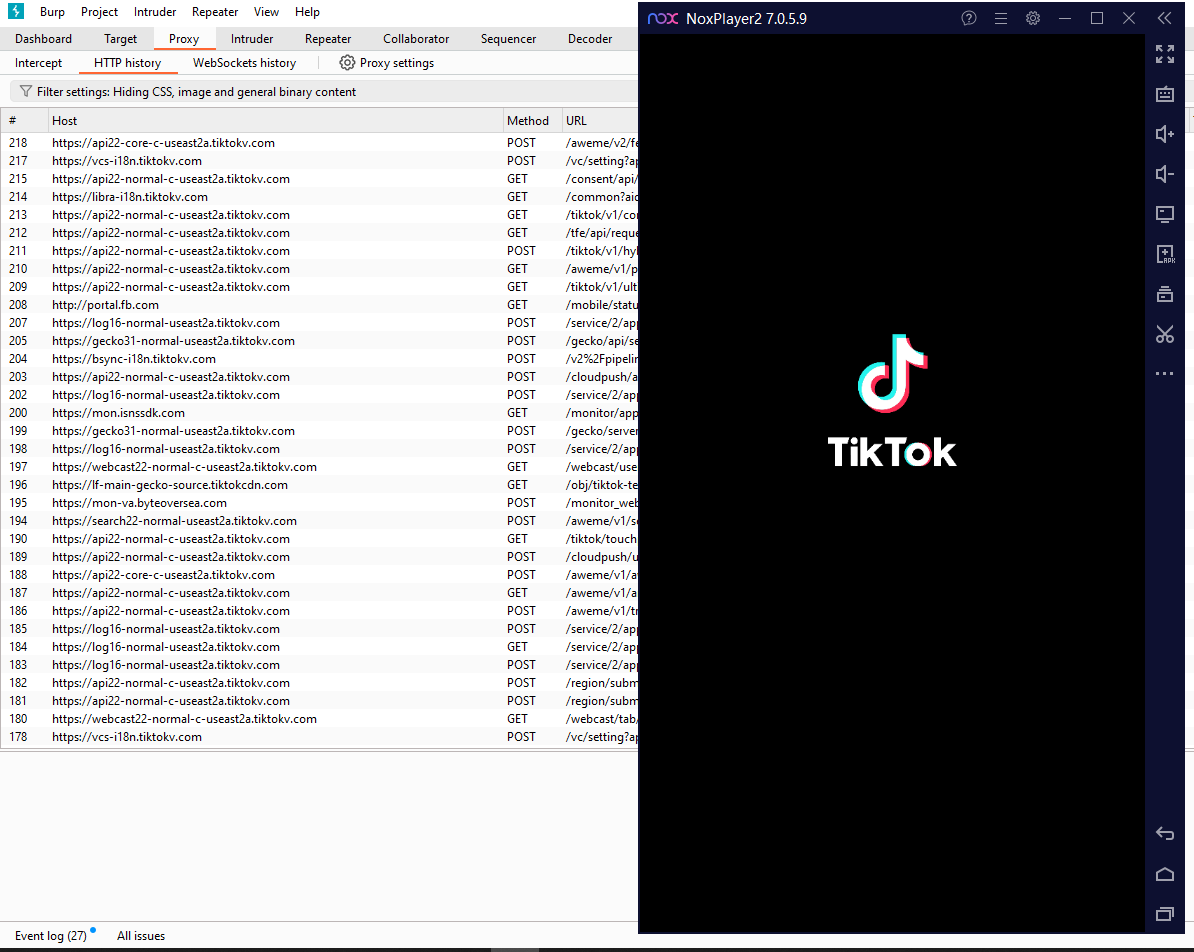Screen dimensions: 1194x952
Task: Open Nox settings gear in title bar
Action: coord(1033,18)
